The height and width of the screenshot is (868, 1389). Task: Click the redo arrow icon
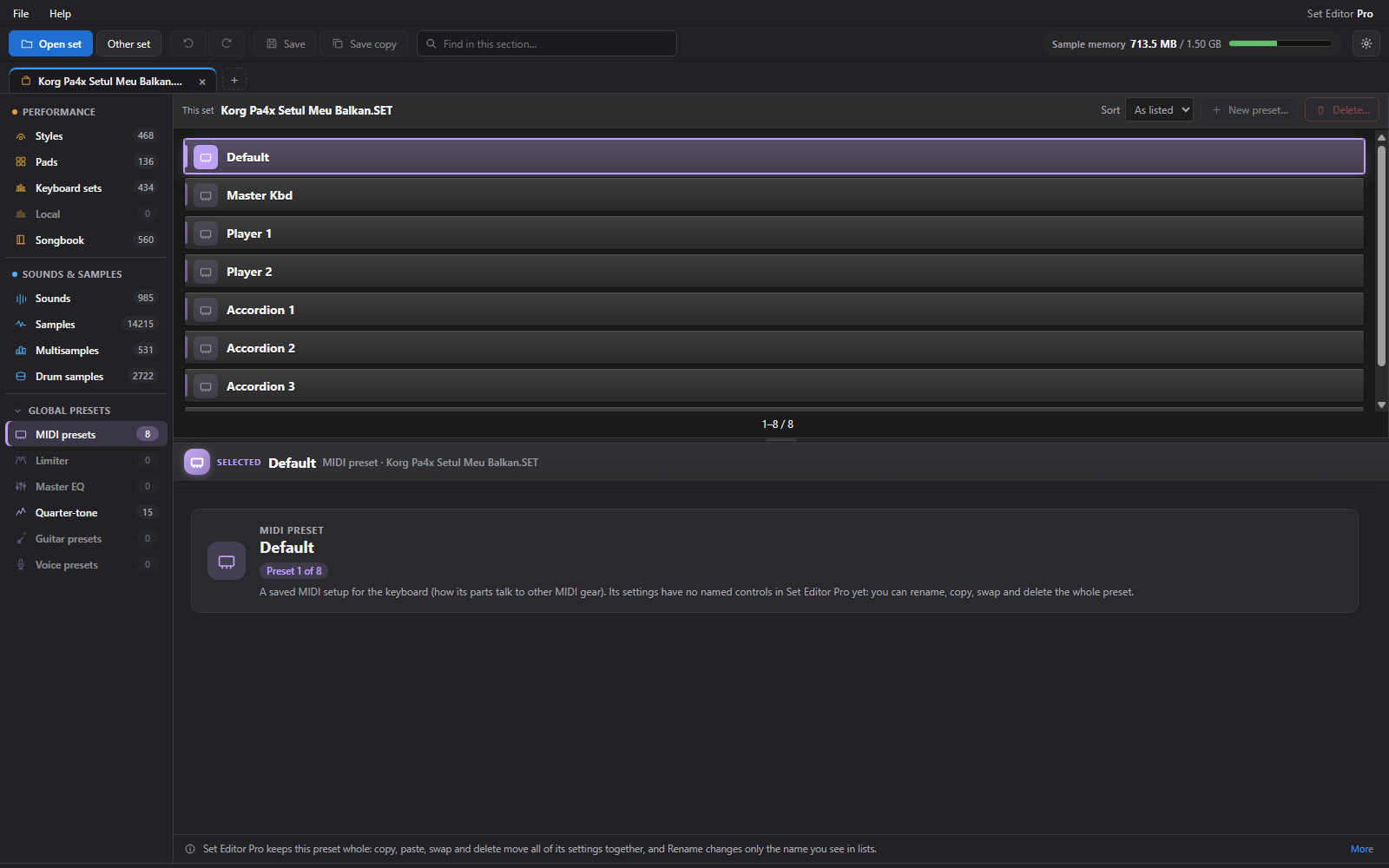pyautogui.click(x=227, y=43)
